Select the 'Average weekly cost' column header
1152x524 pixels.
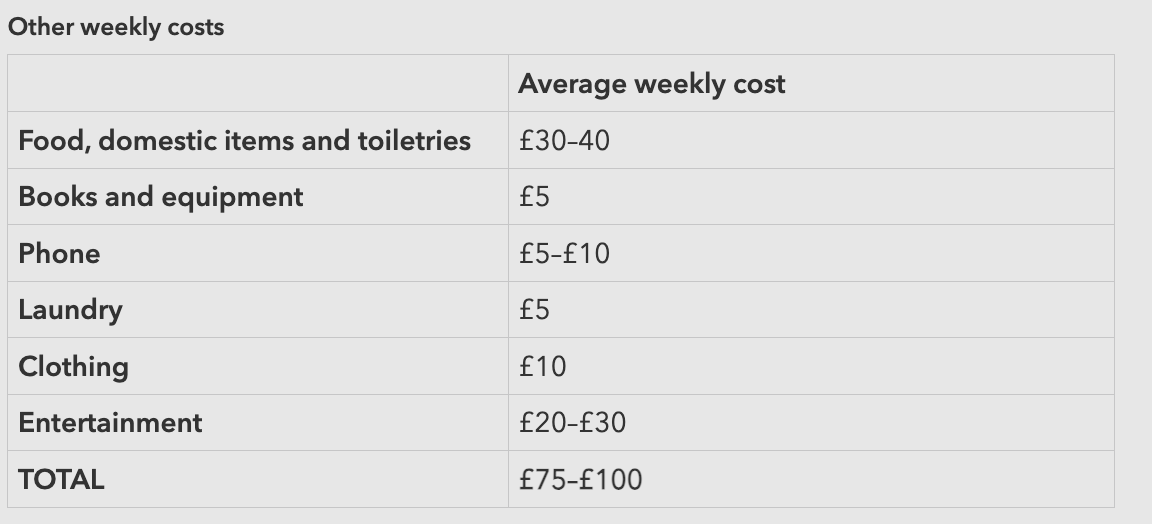pyautogui.click(x=651, y=84)
